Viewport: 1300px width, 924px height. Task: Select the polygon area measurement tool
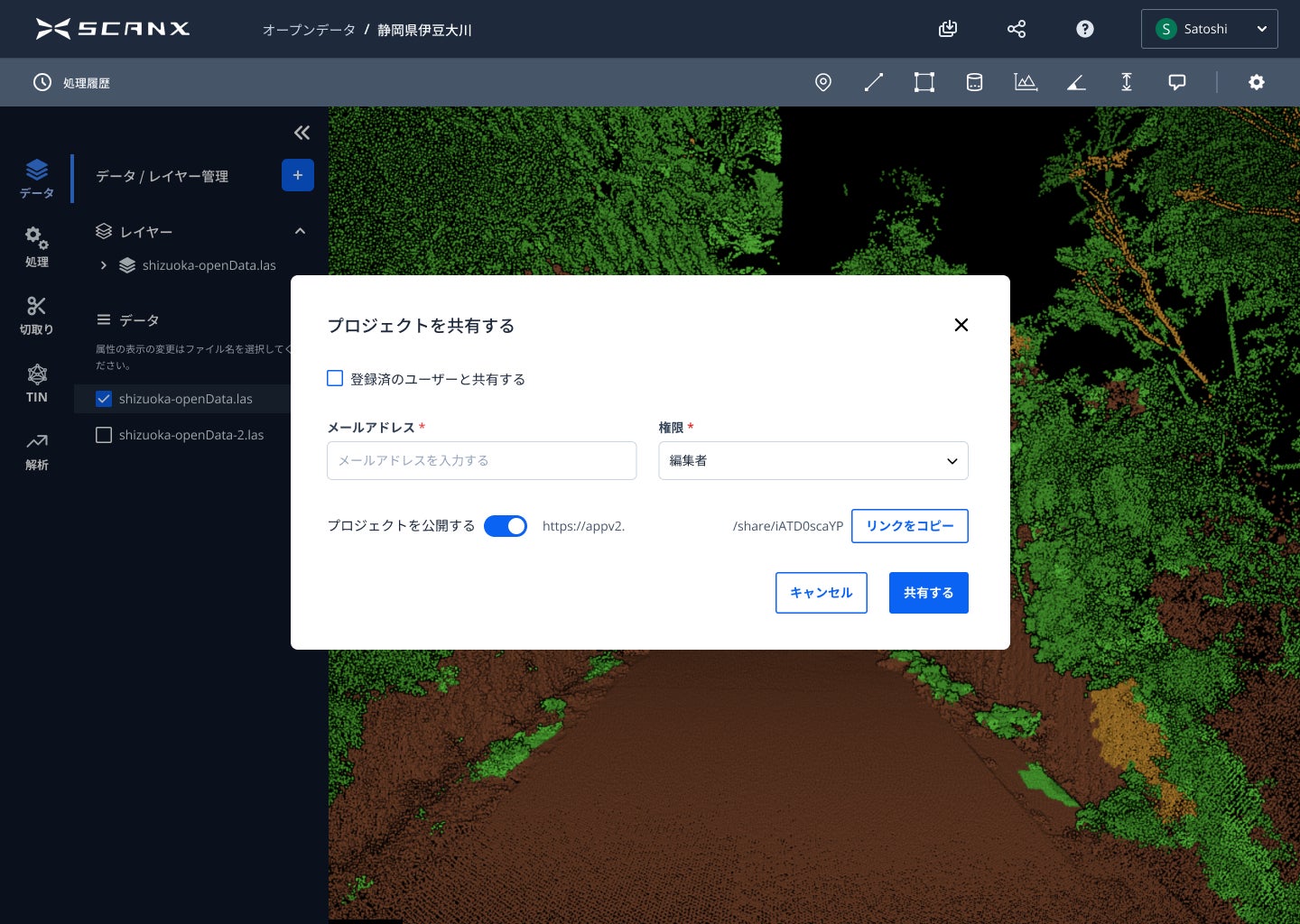924,82
